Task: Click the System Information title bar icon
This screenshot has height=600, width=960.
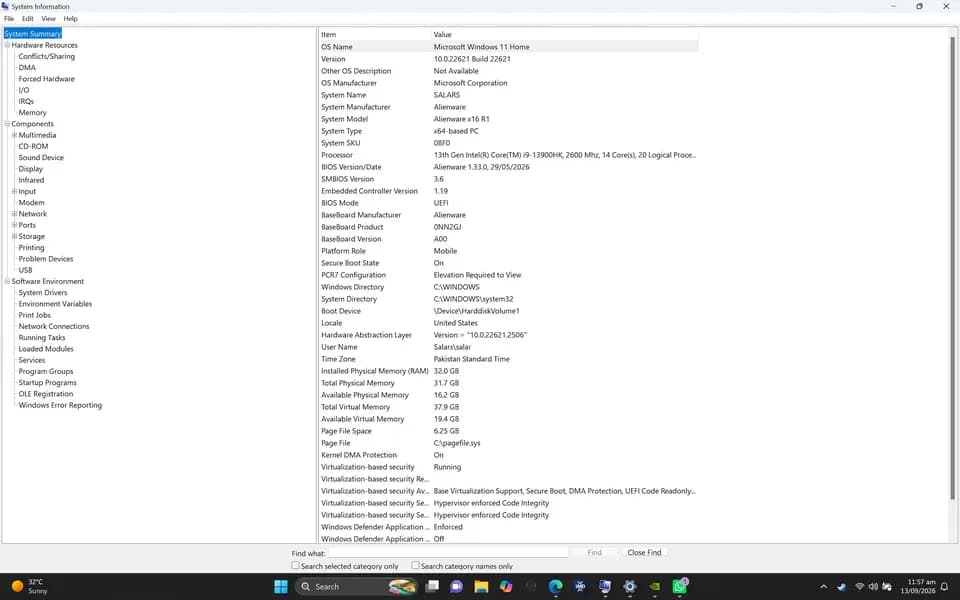Action: pyautogui.click(x=6, y=6)
